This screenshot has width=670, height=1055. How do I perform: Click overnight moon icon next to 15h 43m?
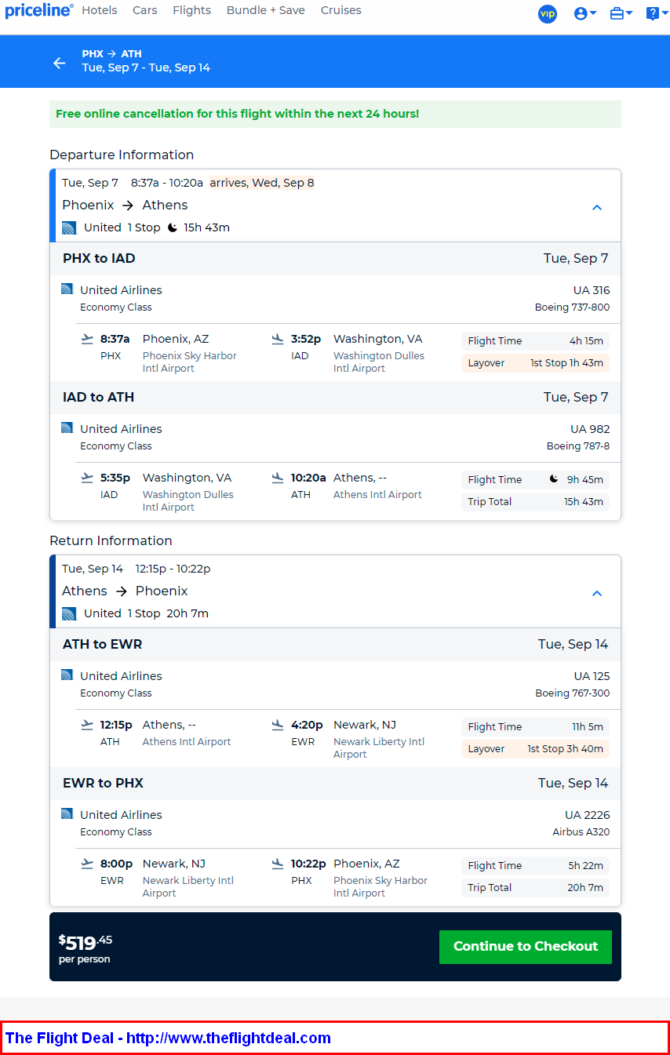(172, 227)
